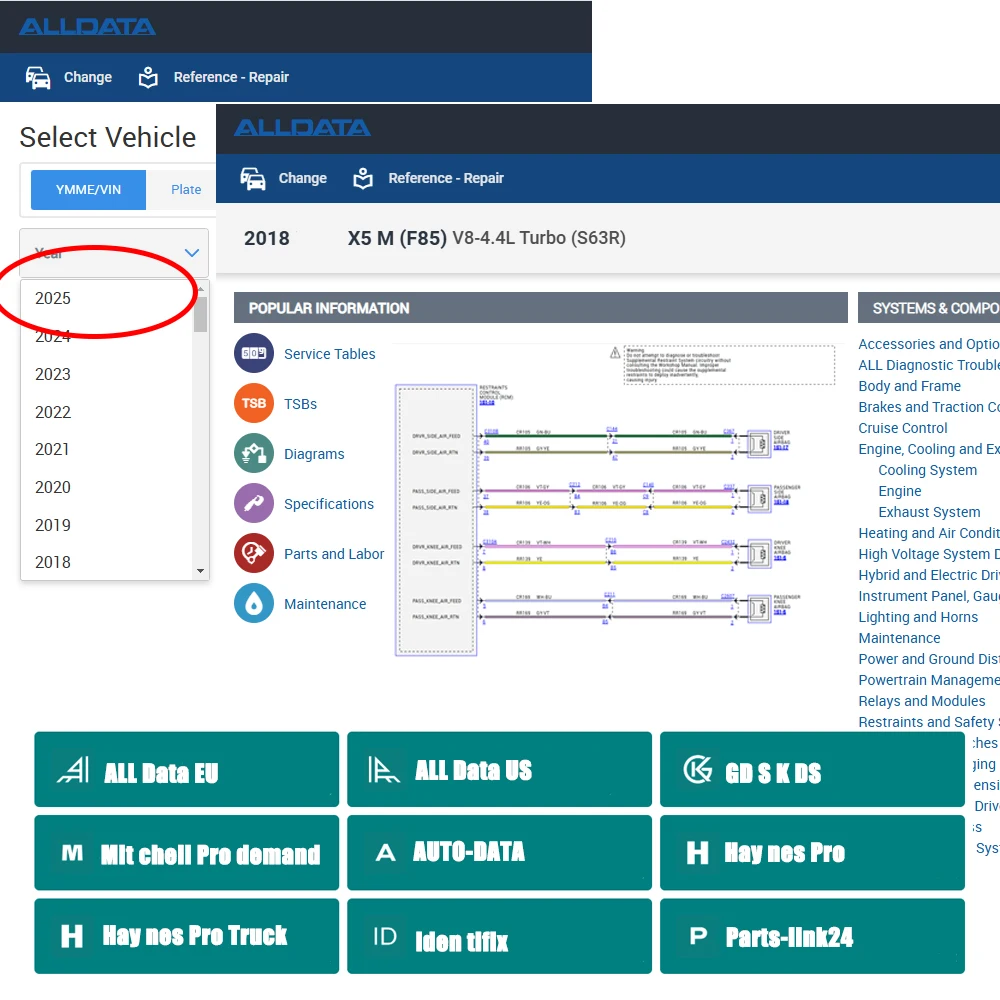Viewport: 1000px width, 1000px height.
Task: Click the Reference - Repair book icon in front window
Action: click(x=363, y=179)
